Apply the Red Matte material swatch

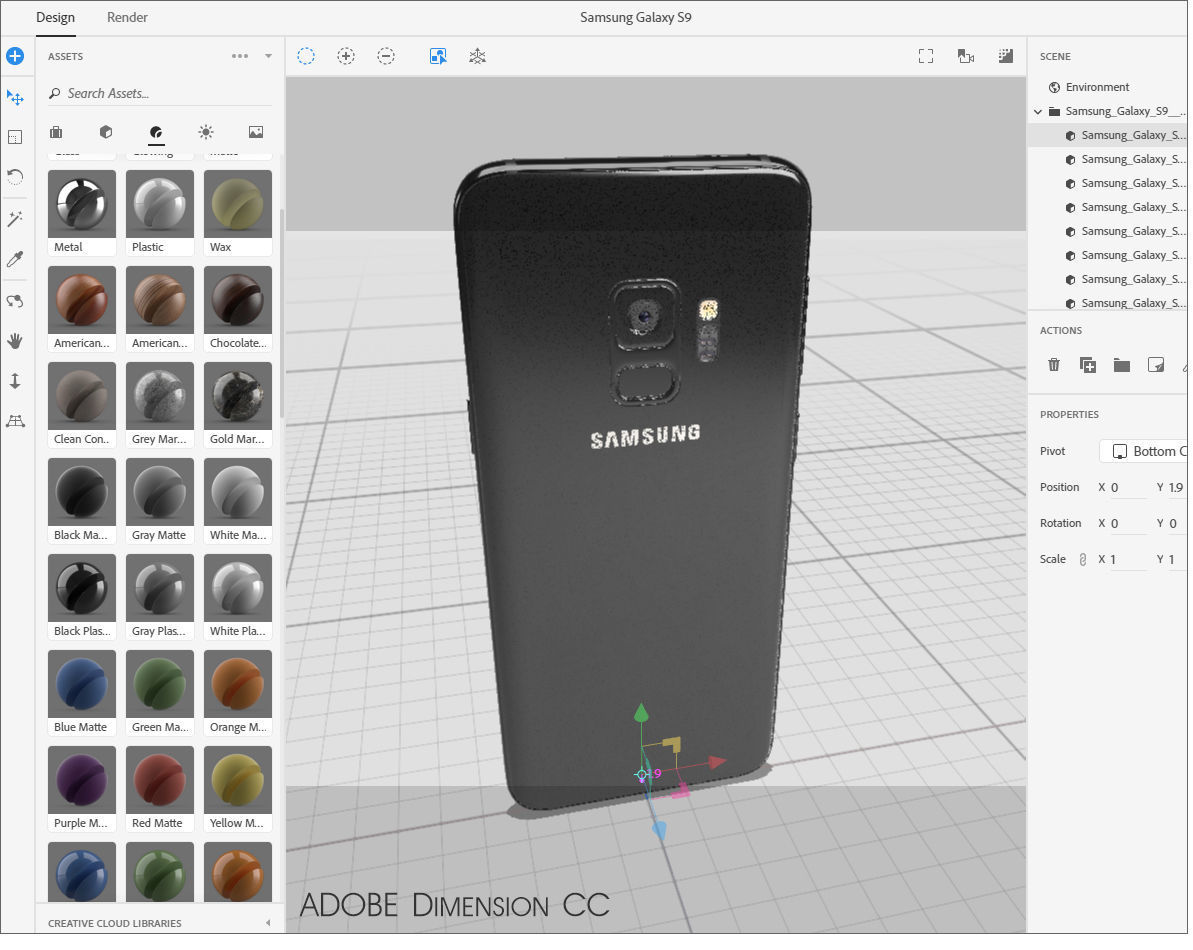tap(159, 788)
